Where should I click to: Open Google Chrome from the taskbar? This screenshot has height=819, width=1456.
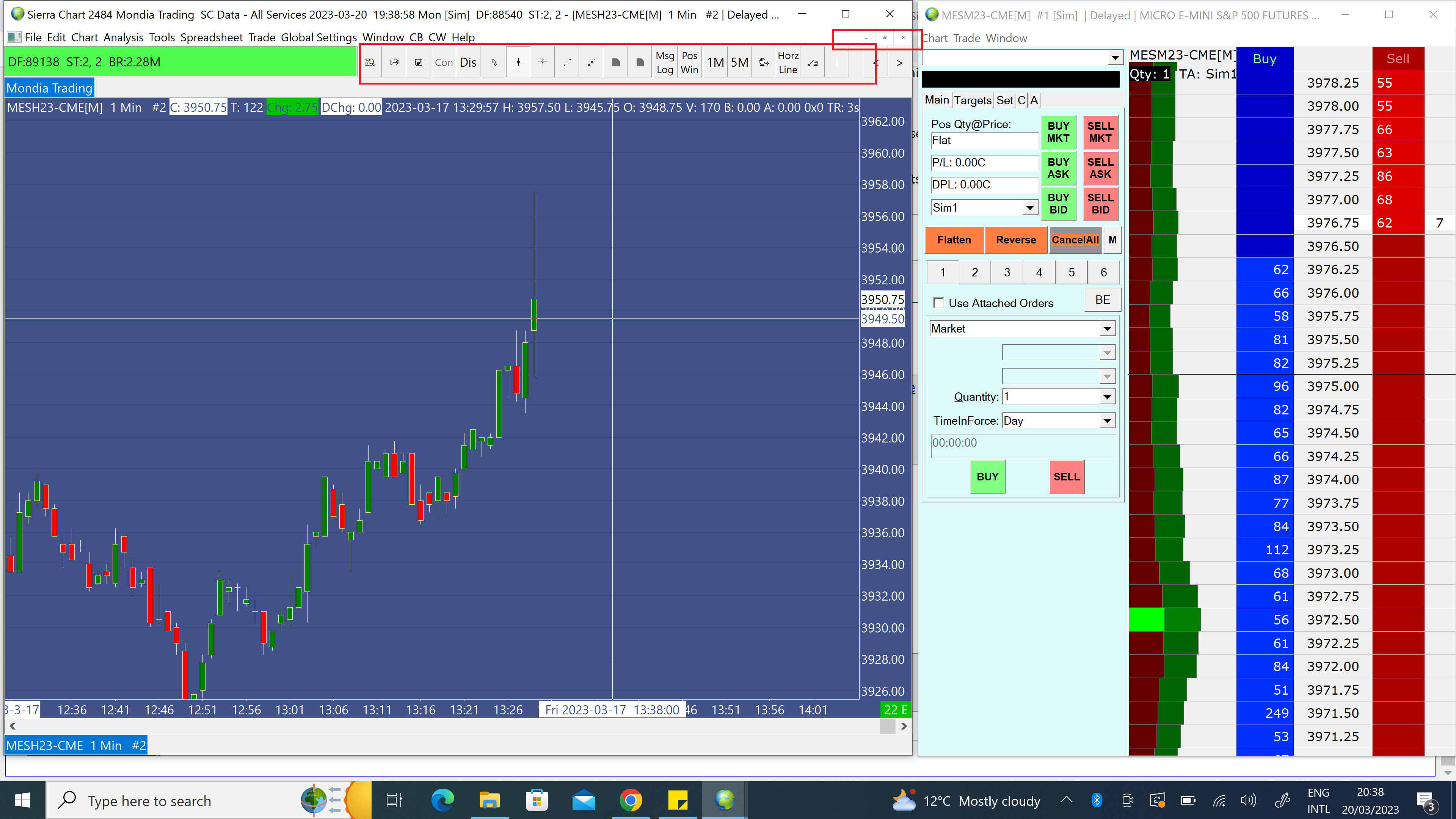coord(630,800)
